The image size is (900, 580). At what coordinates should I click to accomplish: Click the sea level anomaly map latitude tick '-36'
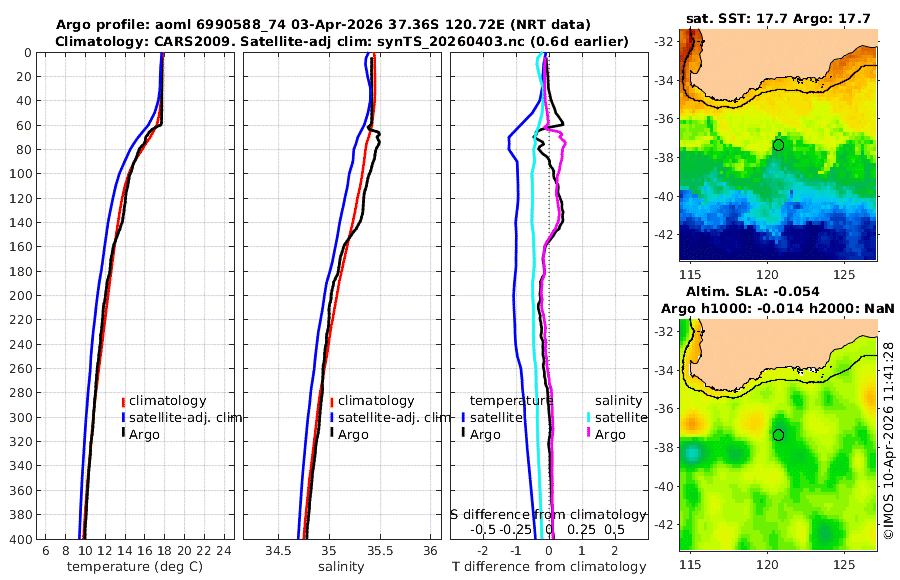pyautogui.click(x=664, y=409)
